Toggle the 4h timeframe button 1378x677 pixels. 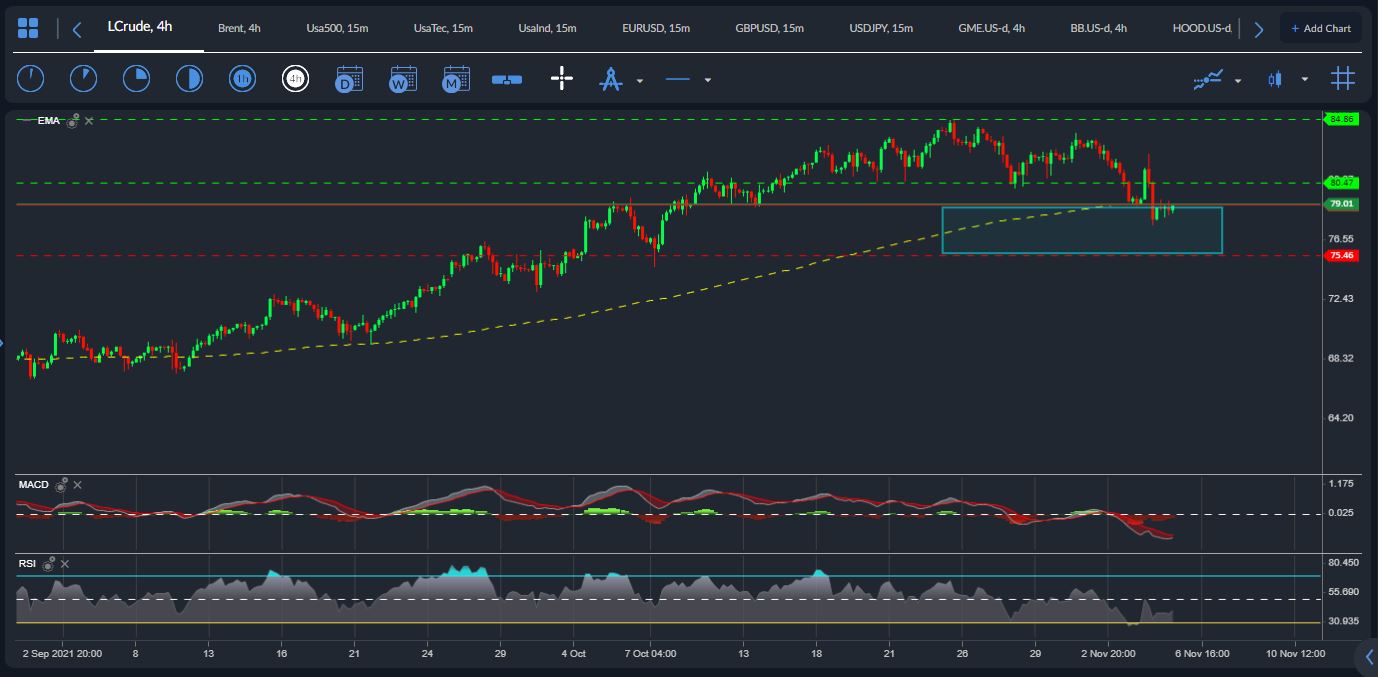295,79
